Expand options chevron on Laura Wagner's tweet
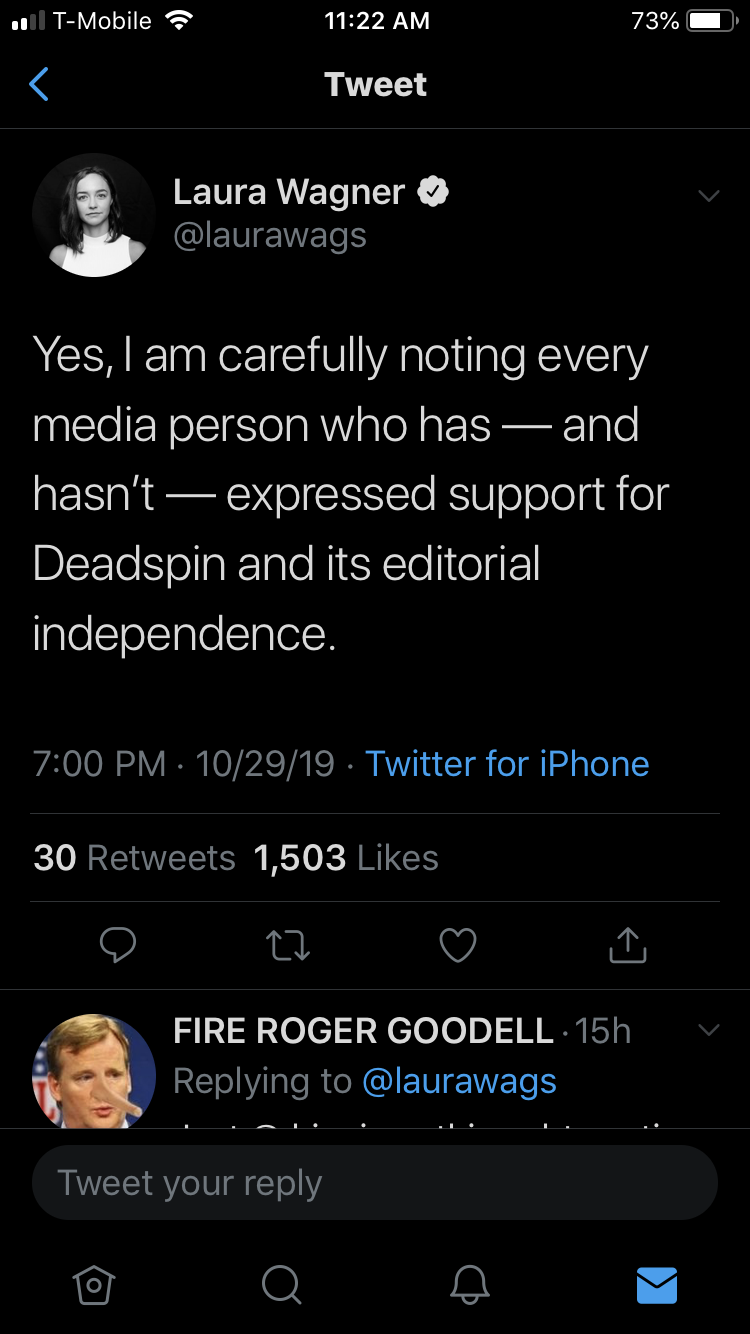Viewport: 750px width, 1334px height. click(x=708, y=195)
